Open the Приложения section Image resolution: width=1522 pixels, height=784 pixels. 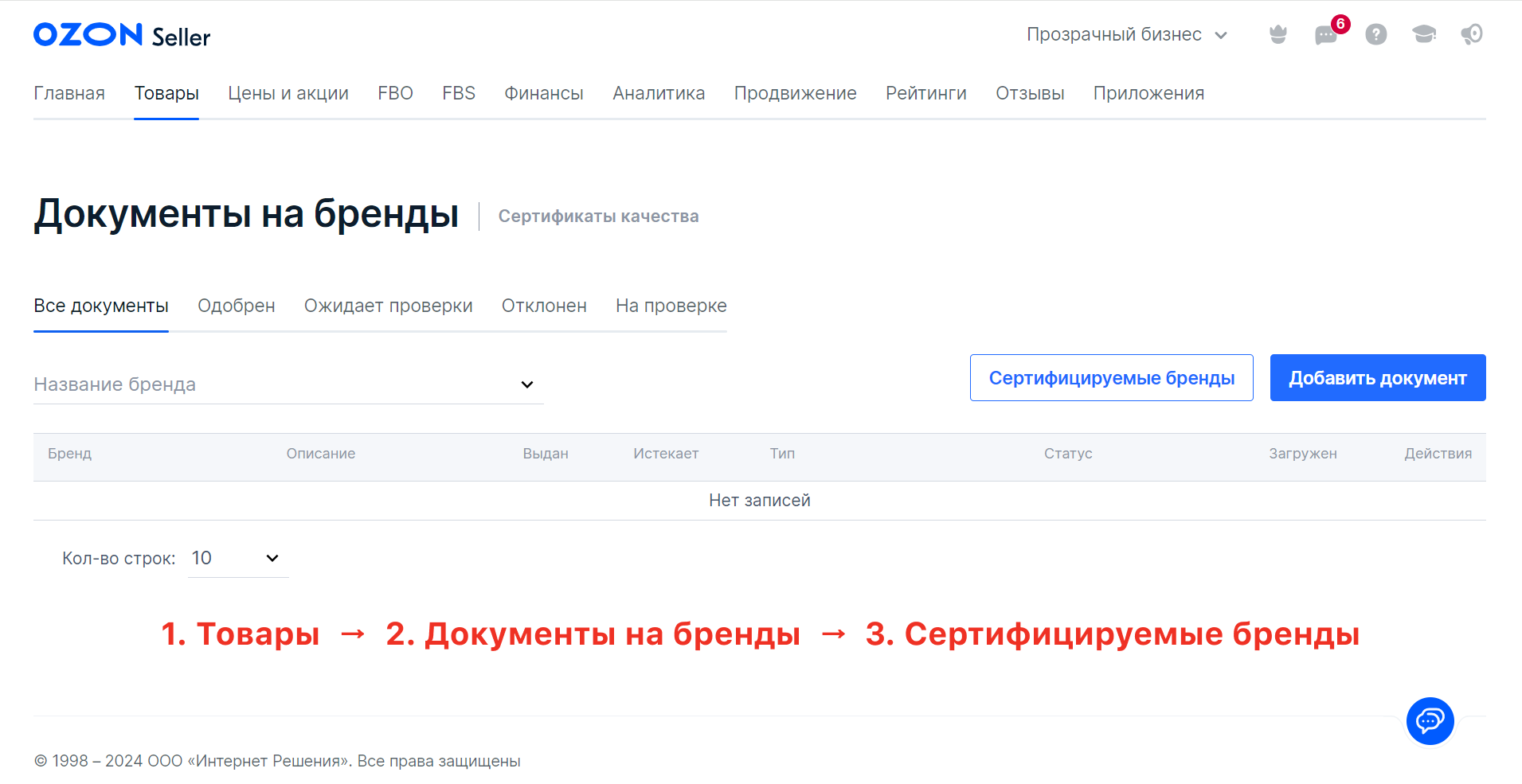[1148, 93]
